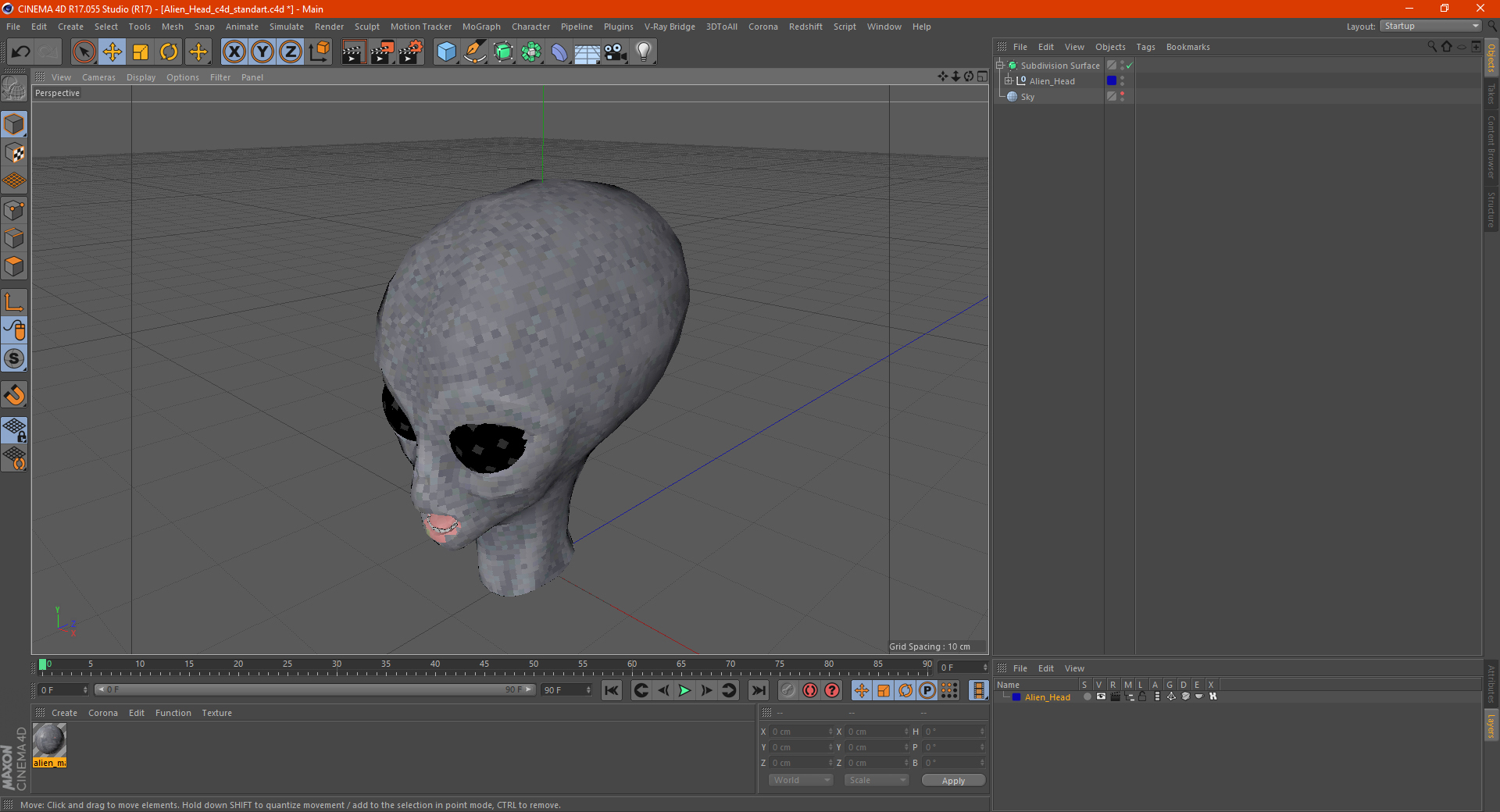Image resolution: width=1500 pixels, height=812 pixels.
Task: Click the Undo arrow icon
Action: point(21,52)
